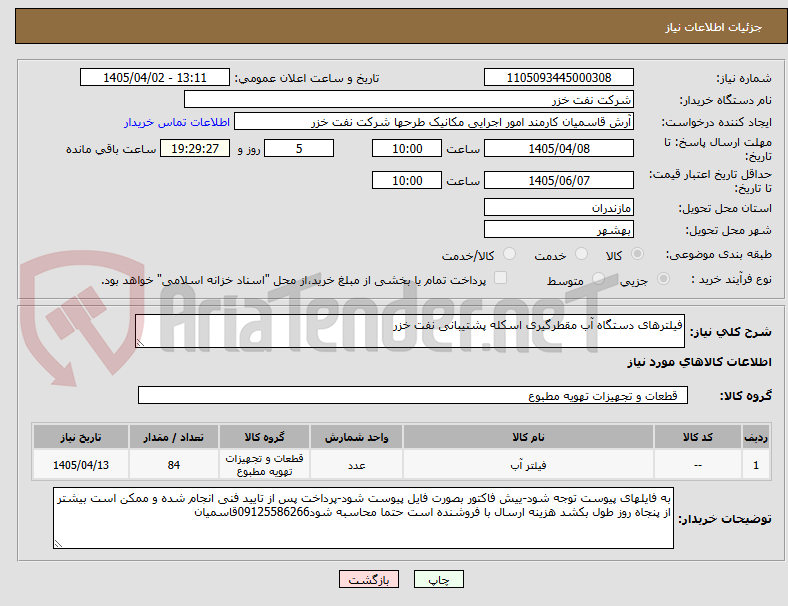788x606 pixels.
Task: Click the نام کالا column header
Action: click(528, 437)
